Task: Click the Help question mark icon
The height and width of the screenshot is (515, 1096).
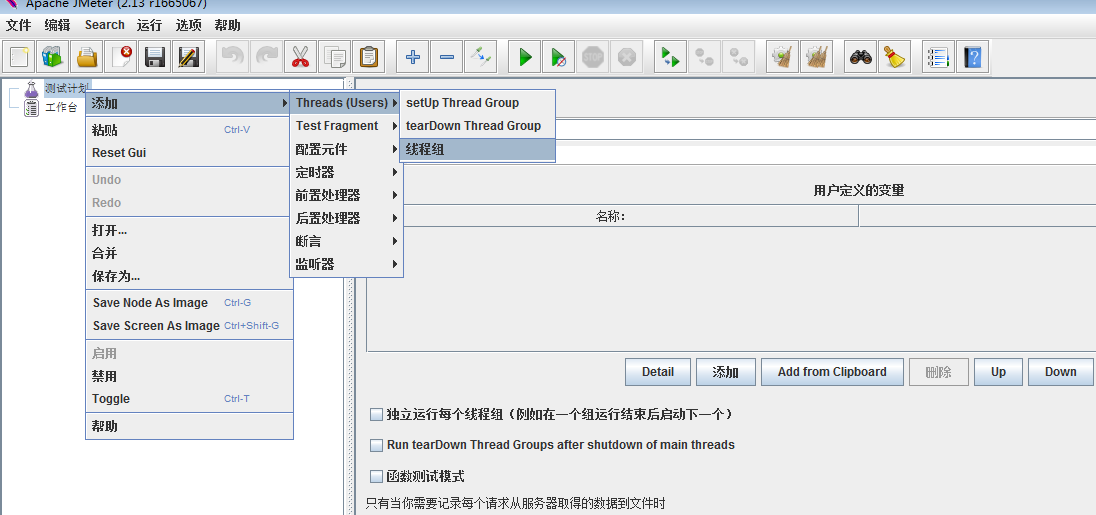Action: [972, 57]
